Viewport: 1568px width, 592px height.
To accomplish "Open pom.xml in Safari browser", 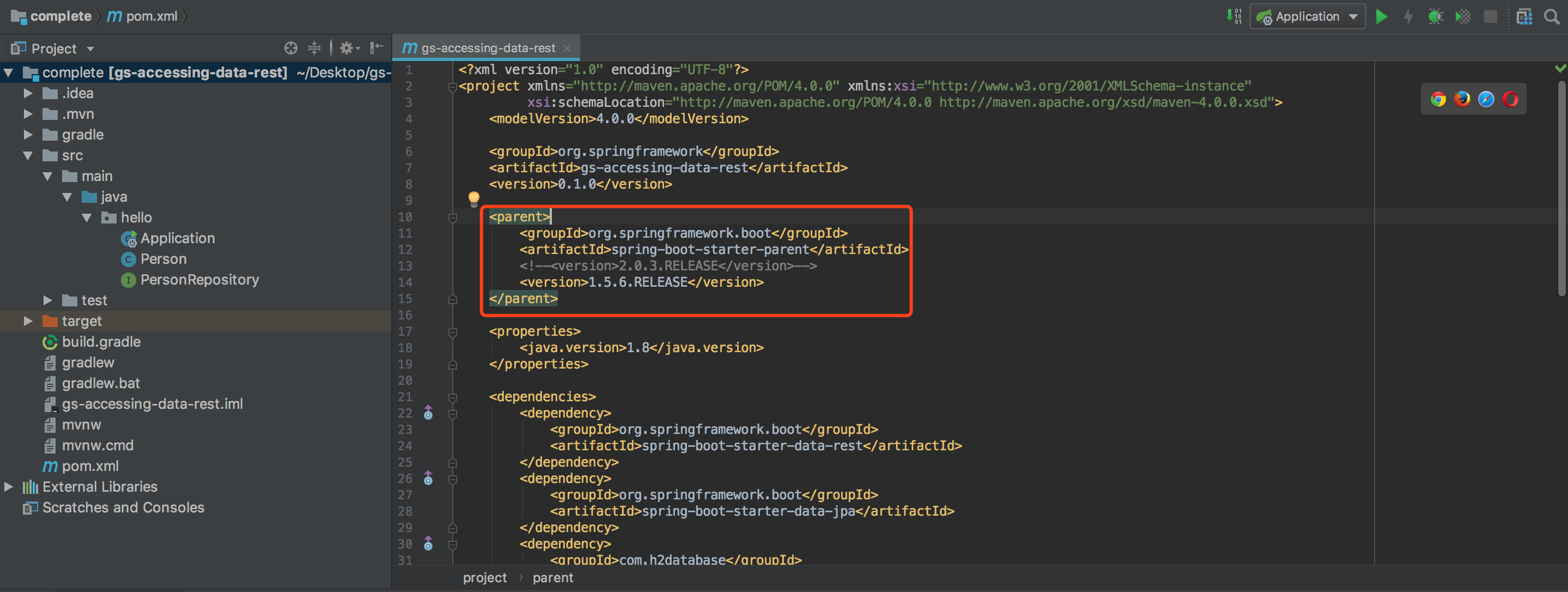I will coord(1486,99).
